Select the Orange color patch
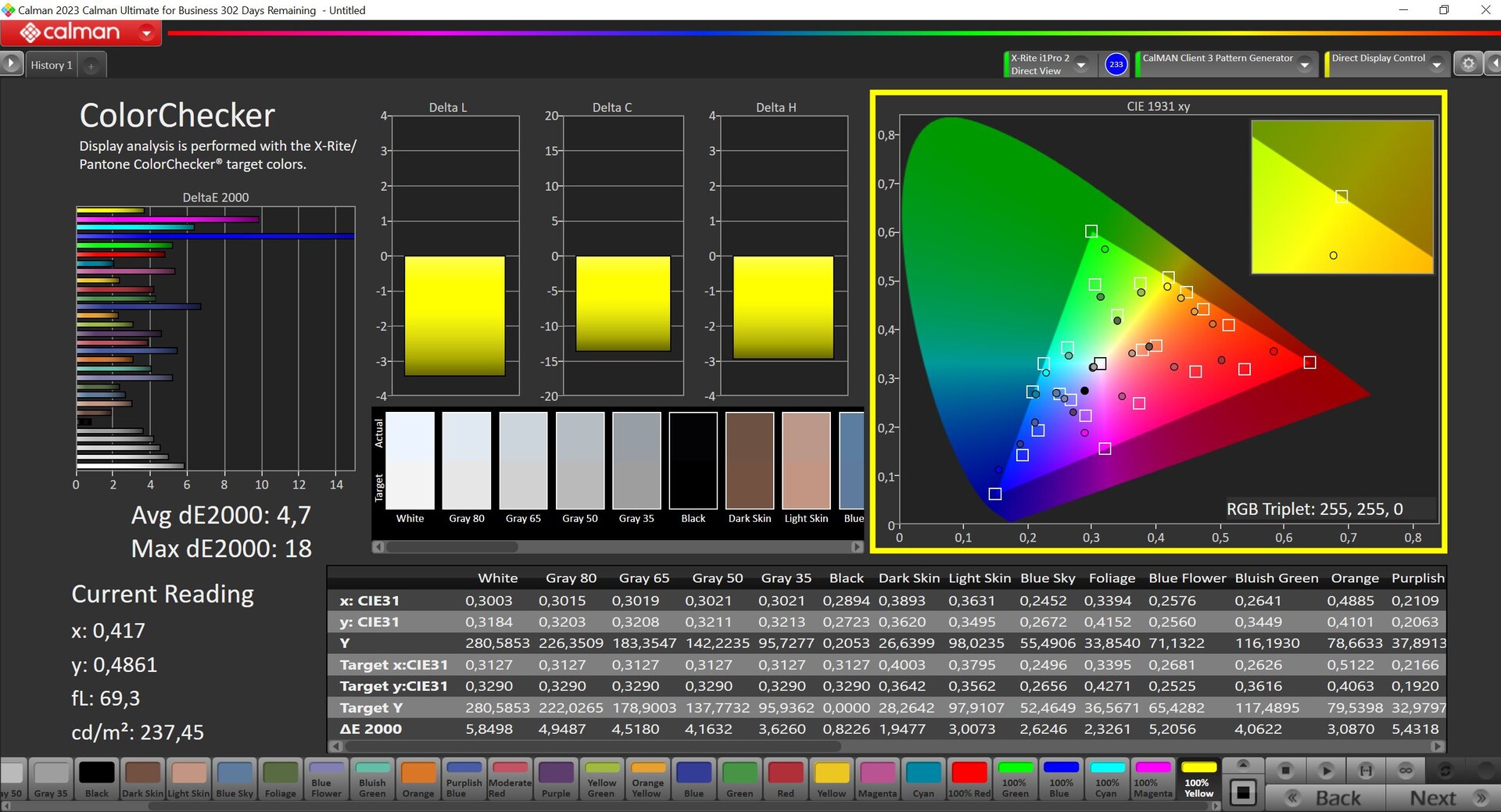 (x=418, y=779)
